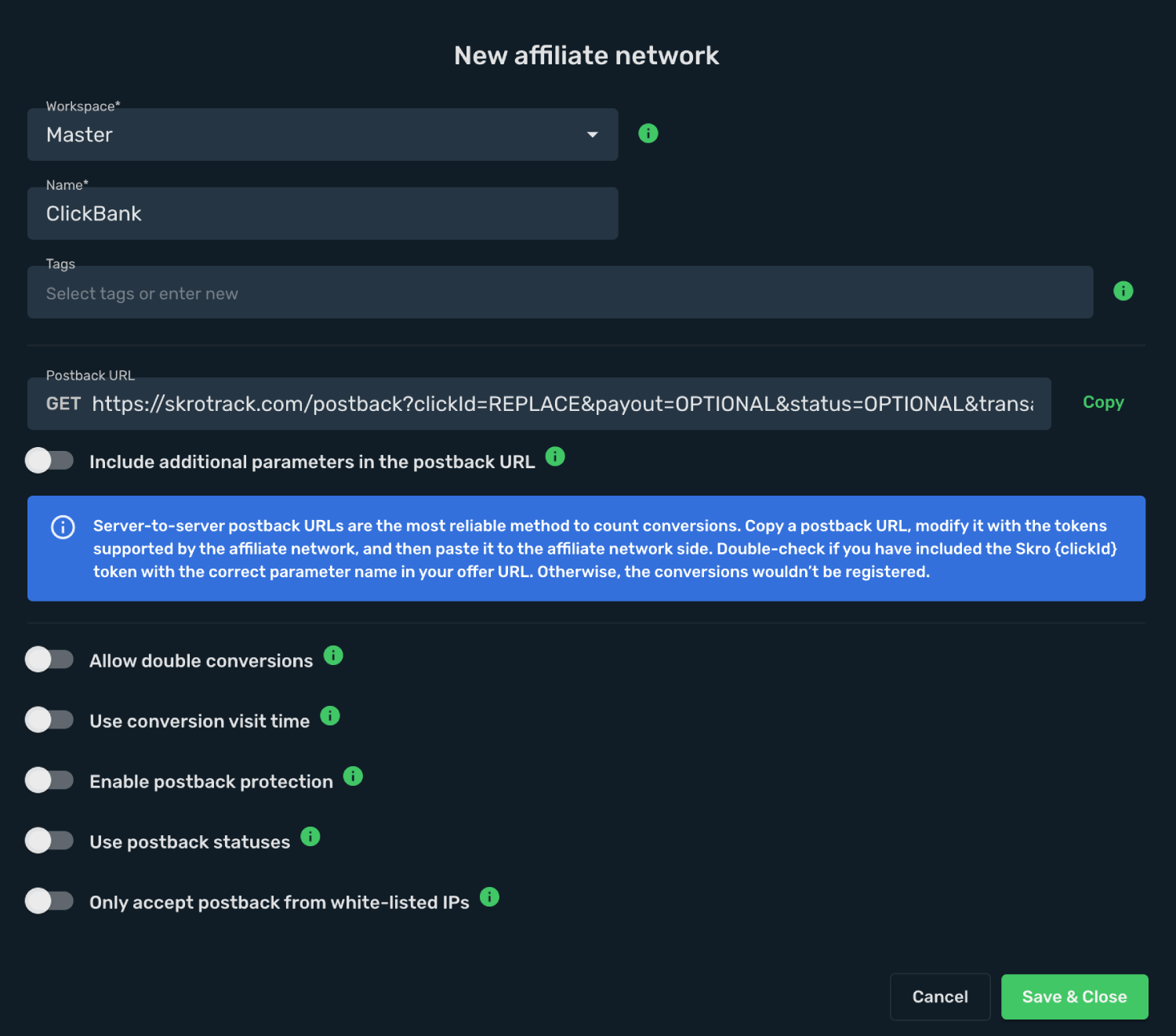
Task: Click the info icon beside Tags field
Action: [1123, 291]
